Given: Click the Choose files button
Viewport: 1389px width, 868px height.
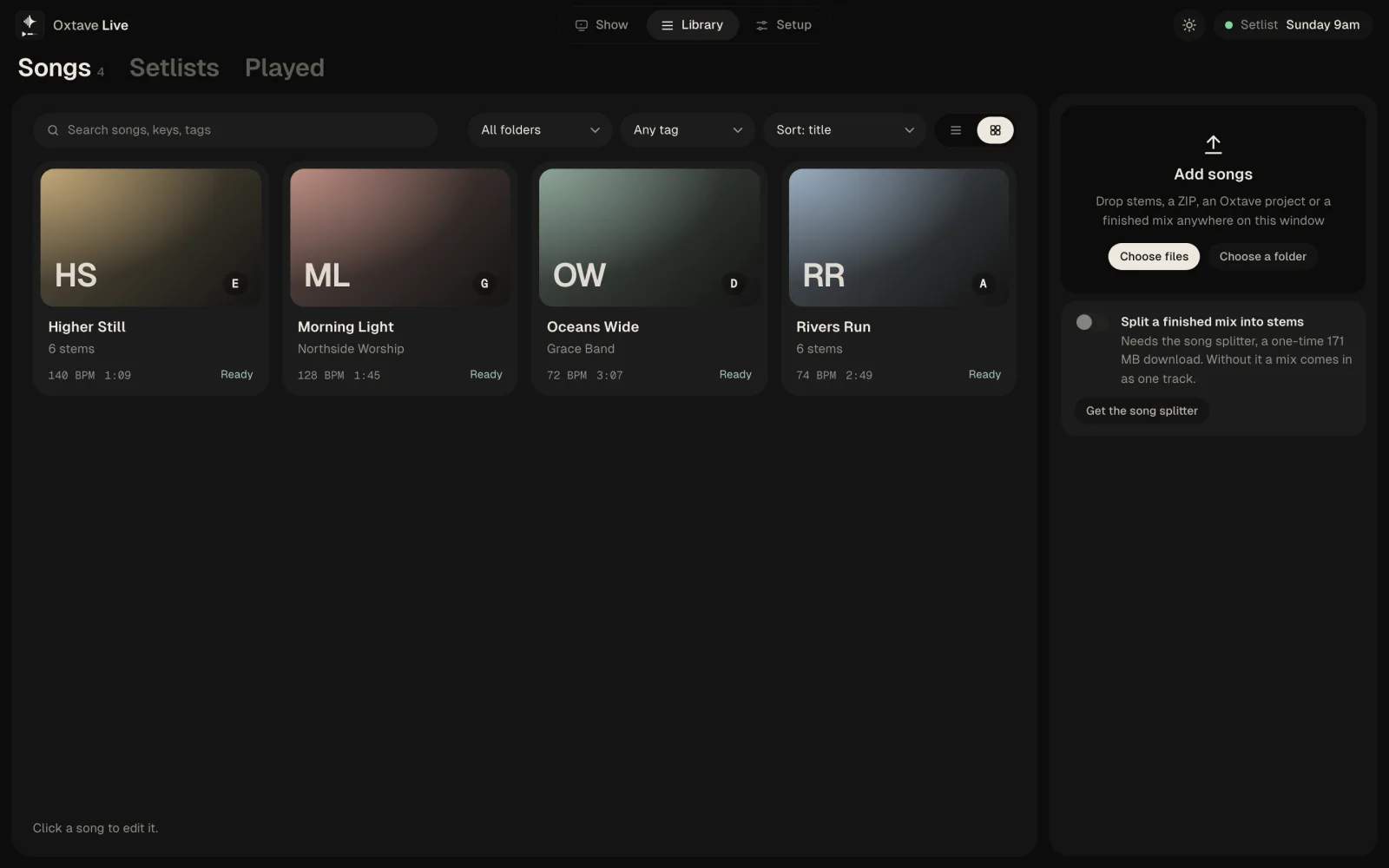Looking at the screenshot, I should click(x=1154, y=256).
